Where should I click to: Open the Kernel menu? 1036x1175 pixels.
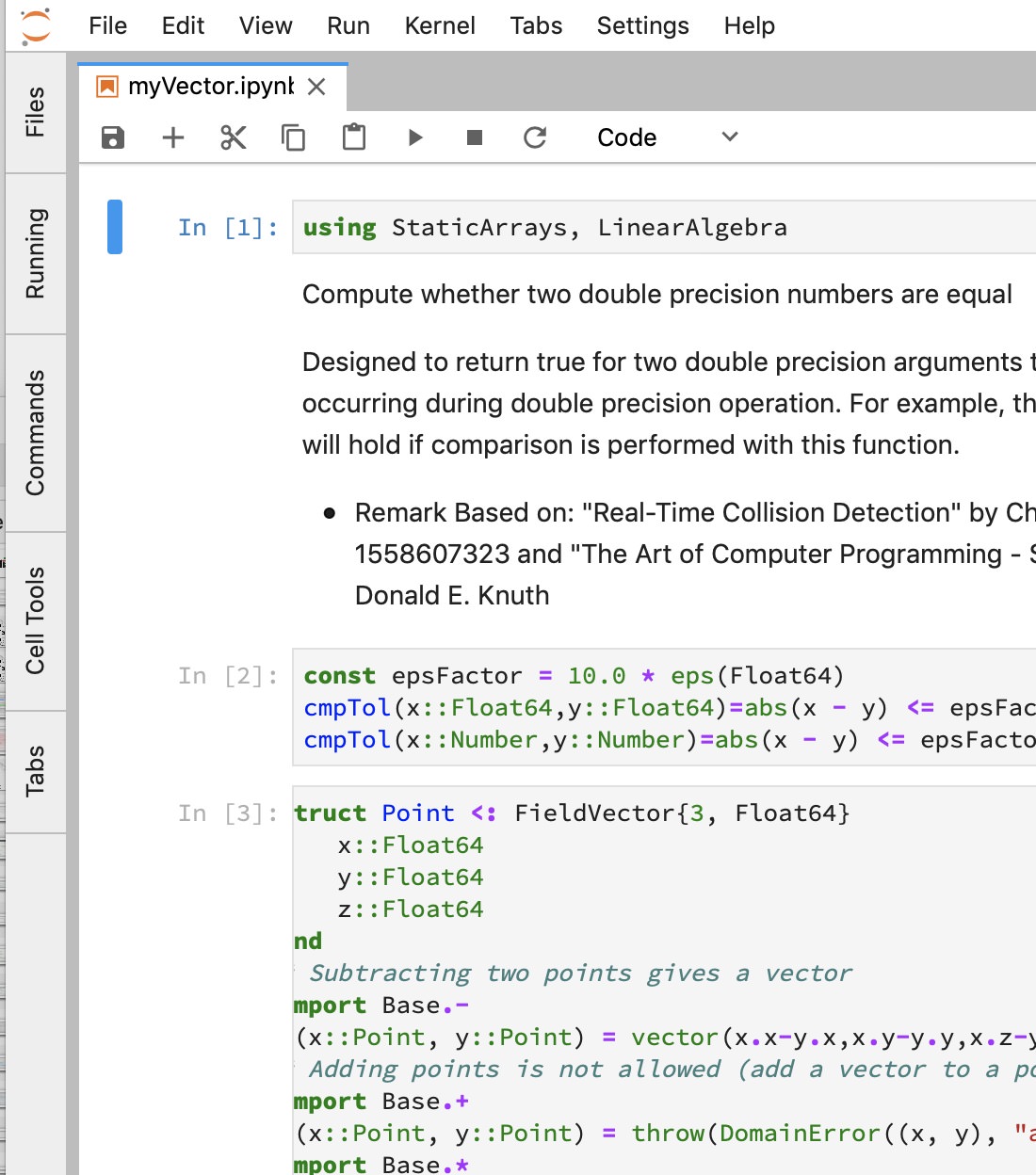coord(440,25)
